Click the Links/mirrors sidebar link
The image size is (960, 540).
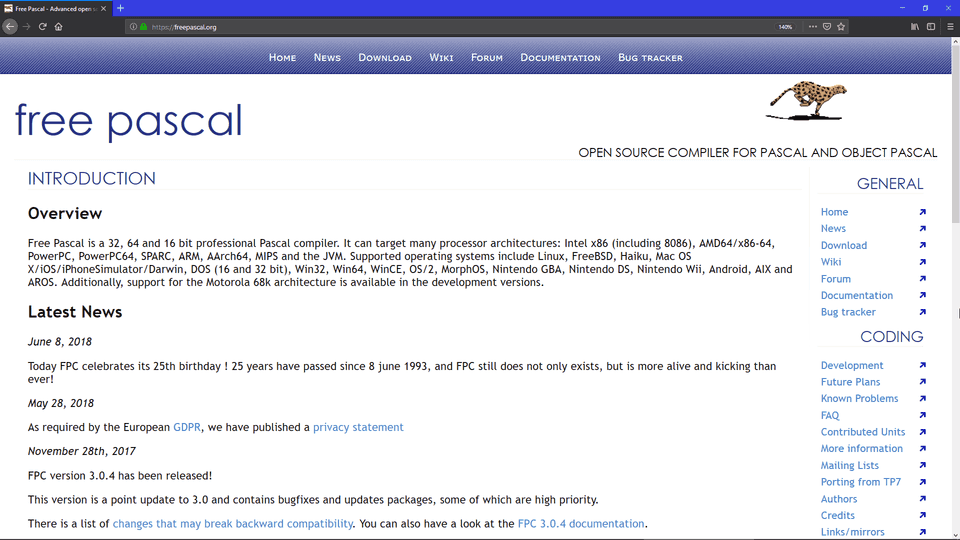pos(852,532)
